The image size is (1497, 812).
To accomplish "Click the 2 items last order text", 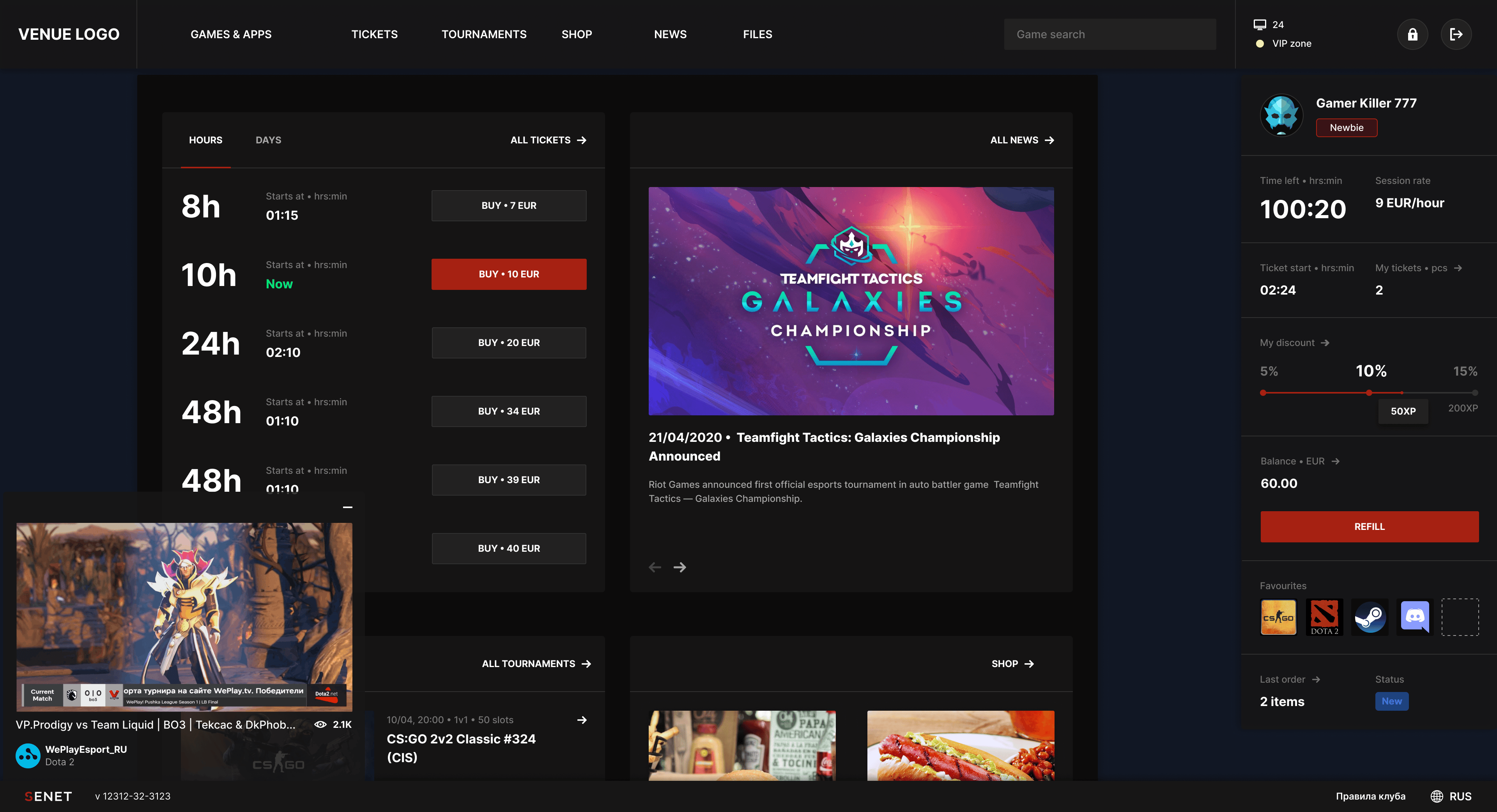I will 1281,702.
